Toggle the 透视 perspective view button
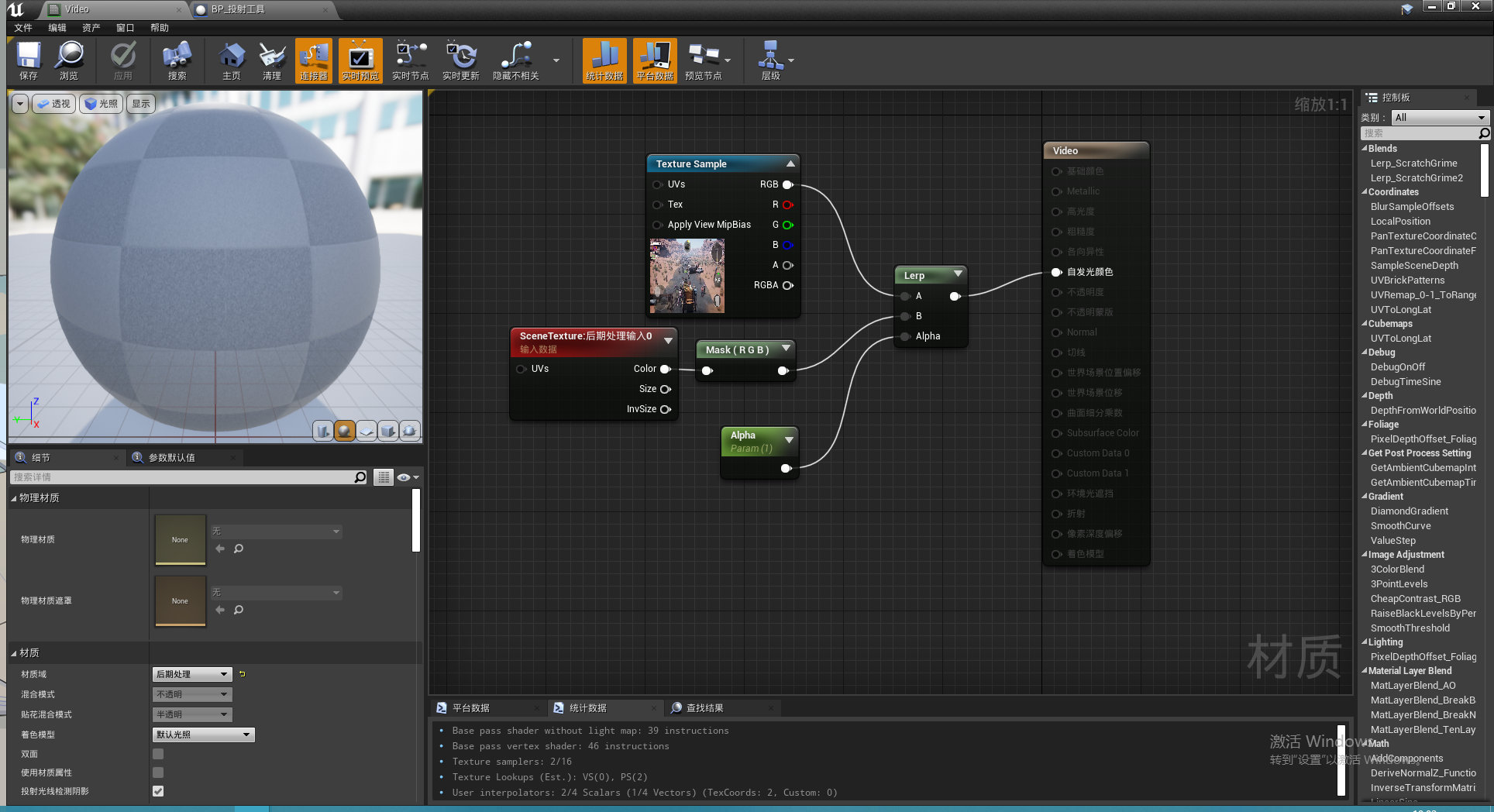The image size is (1494, 812). click(x=53, y=104)
